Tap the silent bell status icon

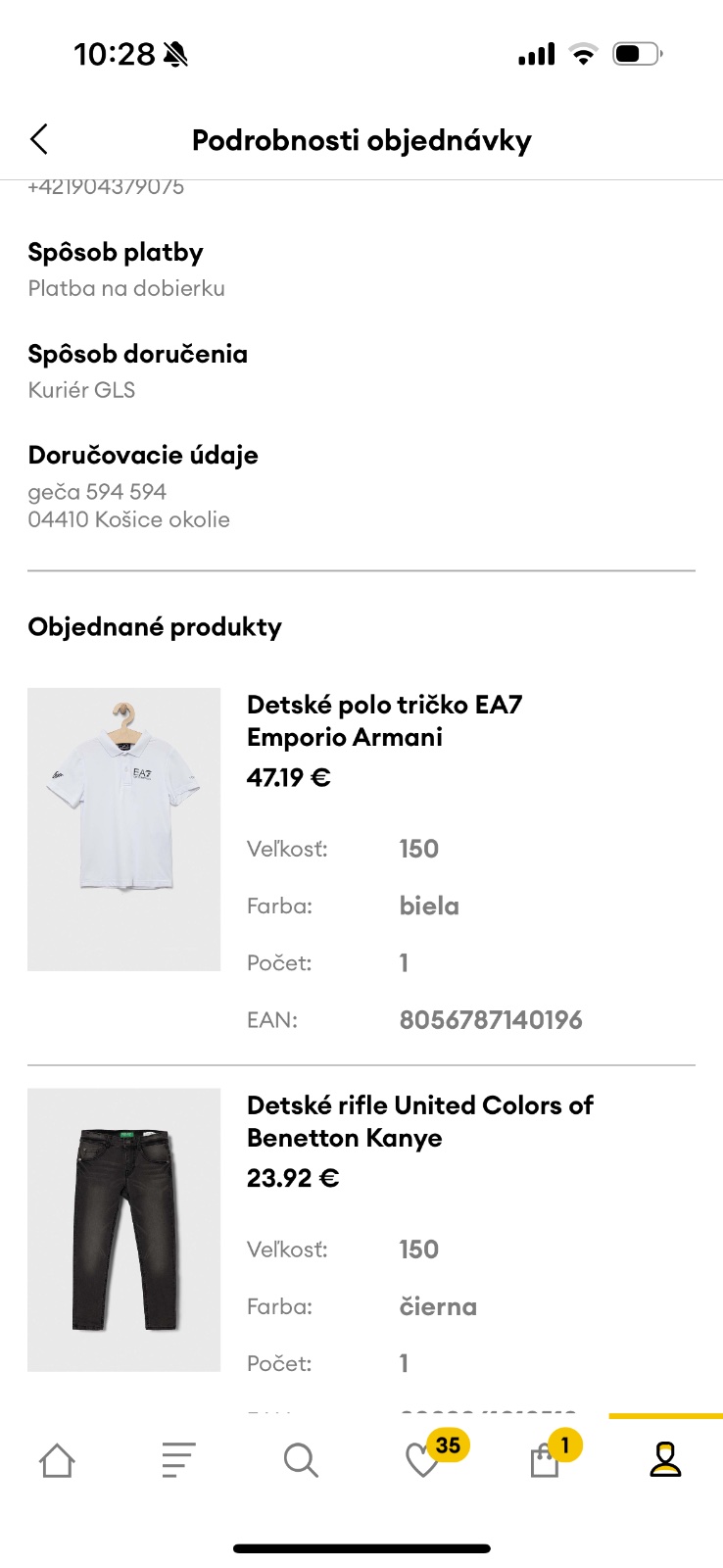coord(176,55)
